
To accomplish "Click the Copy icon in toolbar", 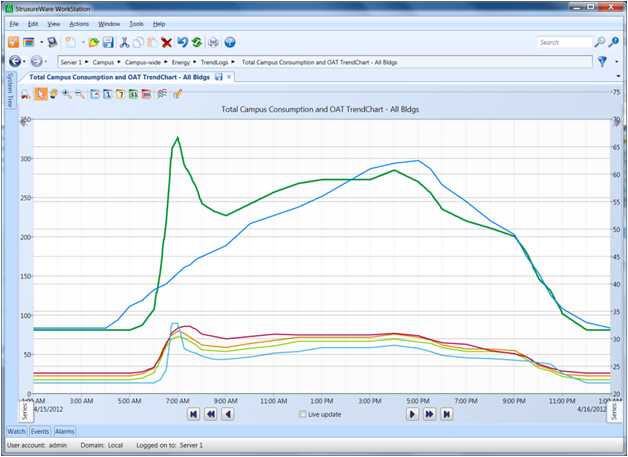I will [139, 42].
